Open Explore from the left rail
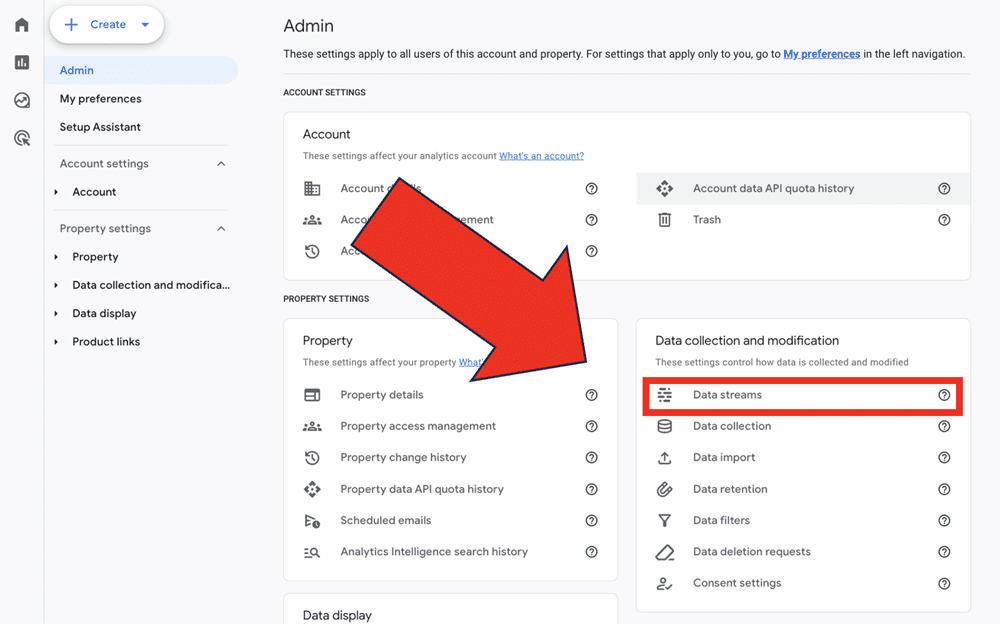 (x=21, y=100)
